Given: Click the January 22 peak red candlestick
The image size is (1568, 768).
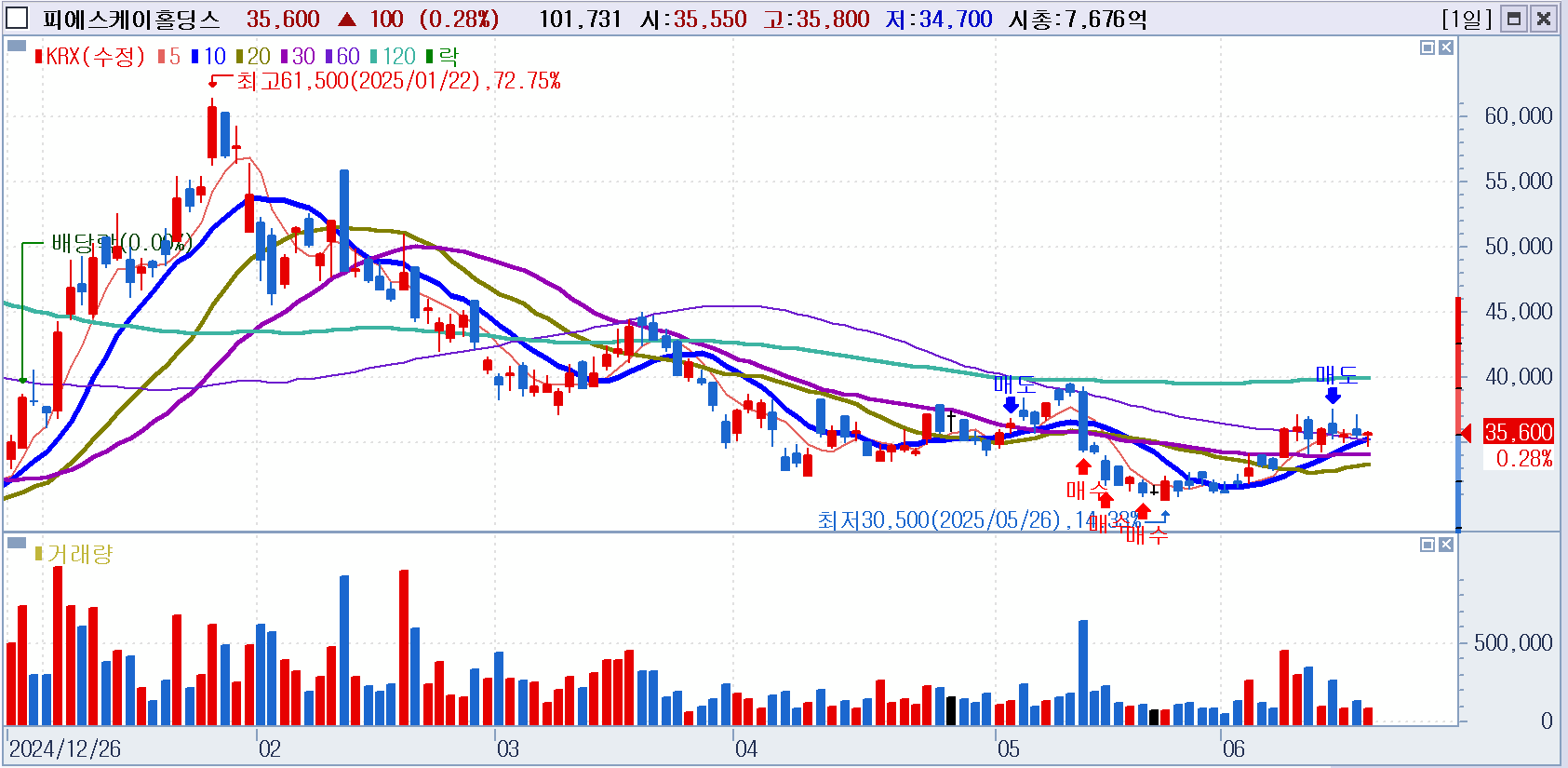Looking at the screenshot, I should coord(212,131).
